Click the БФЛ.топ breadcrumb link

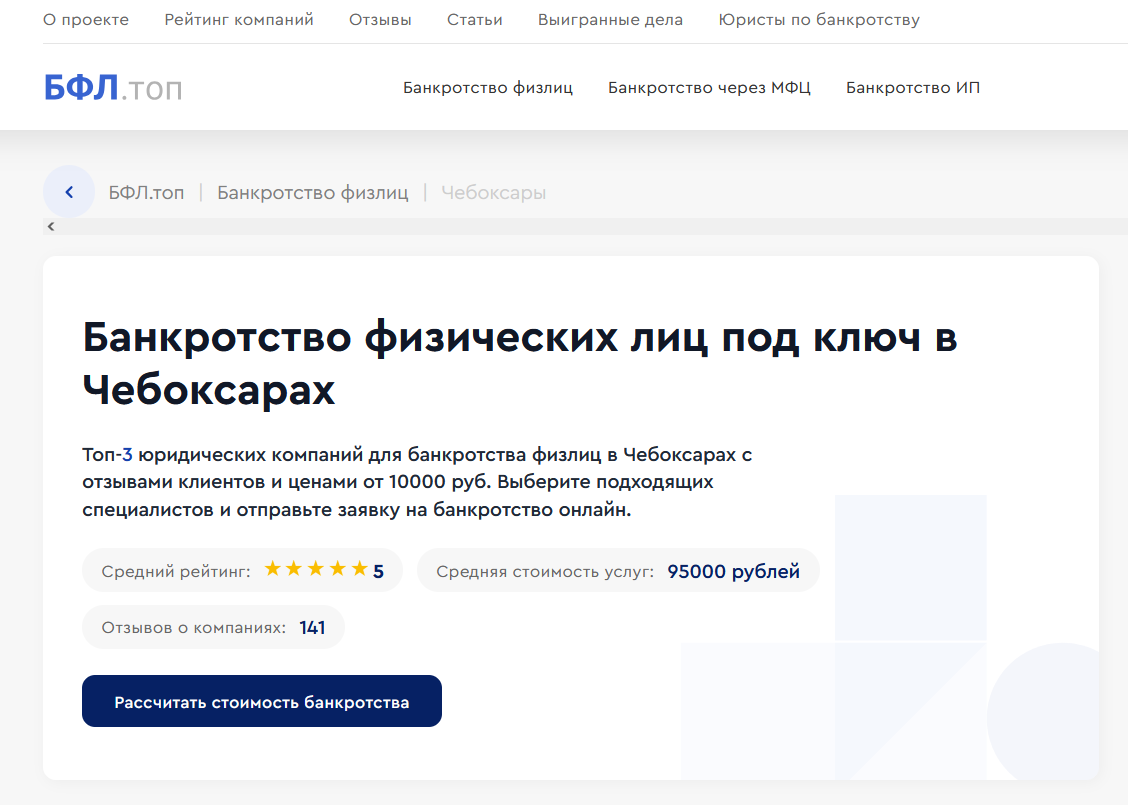[146, 193]
